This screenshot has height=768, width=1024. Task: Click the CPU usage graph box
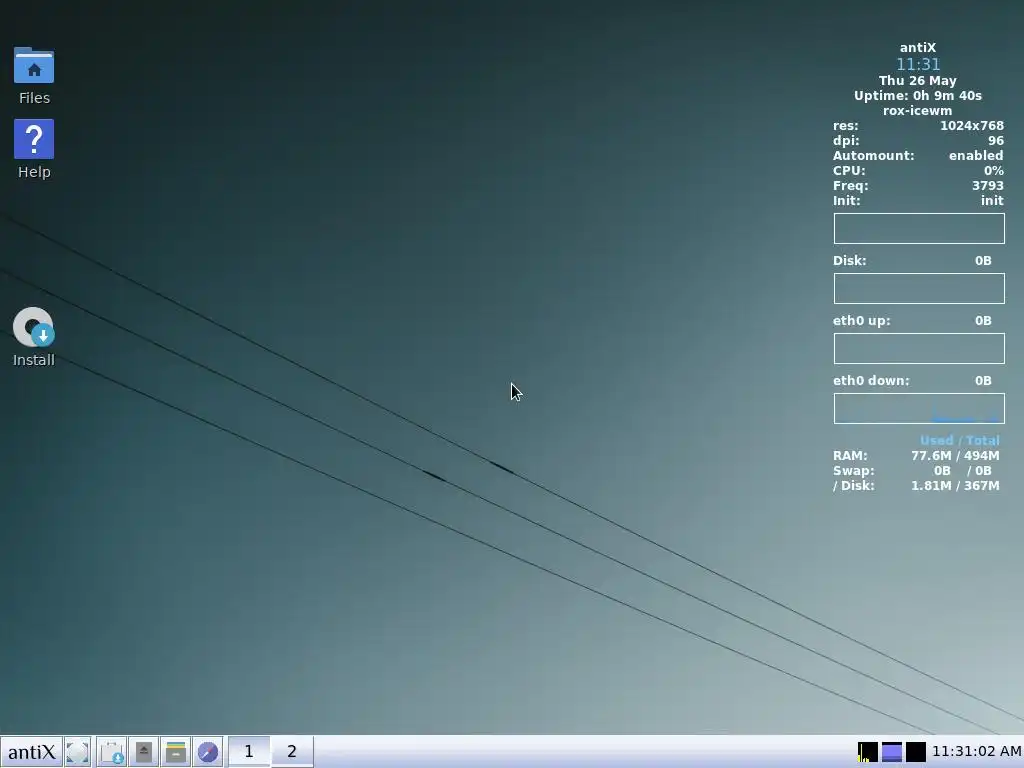tap(919, 229)
